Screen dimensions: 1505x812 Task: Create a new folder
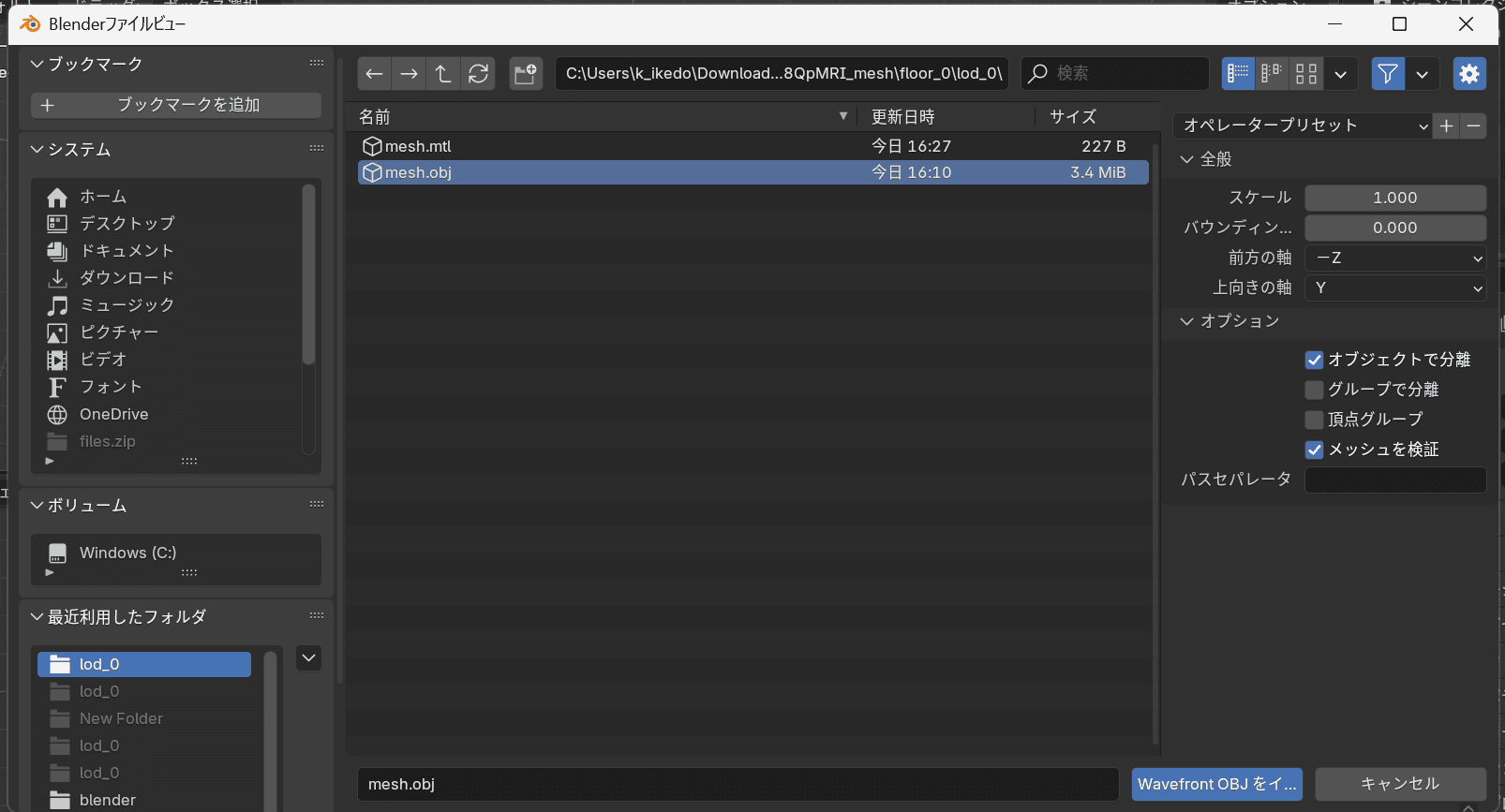(526, 74)
